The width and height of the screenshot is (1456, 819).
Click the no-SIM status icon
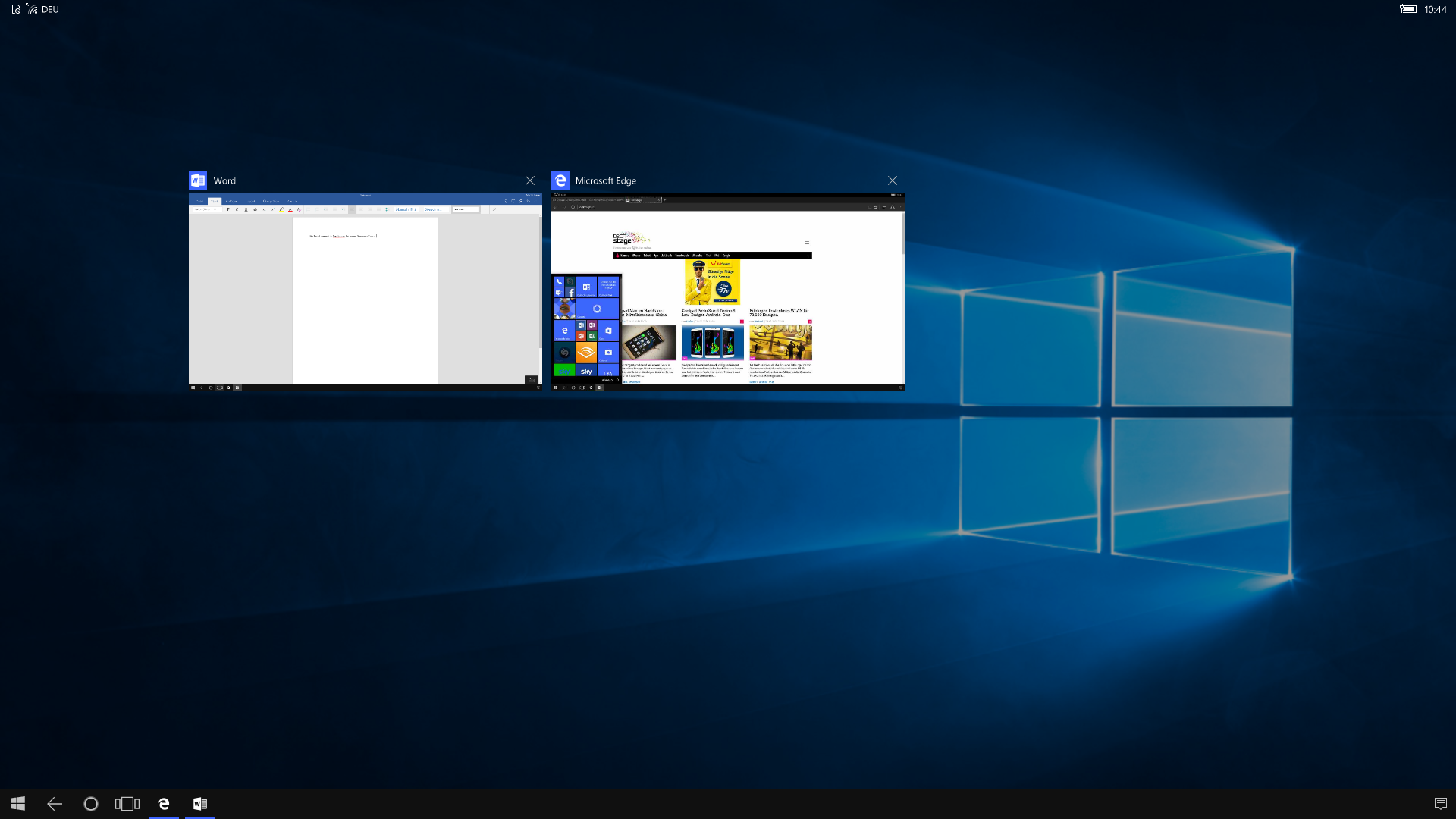(x=16, y=9)
